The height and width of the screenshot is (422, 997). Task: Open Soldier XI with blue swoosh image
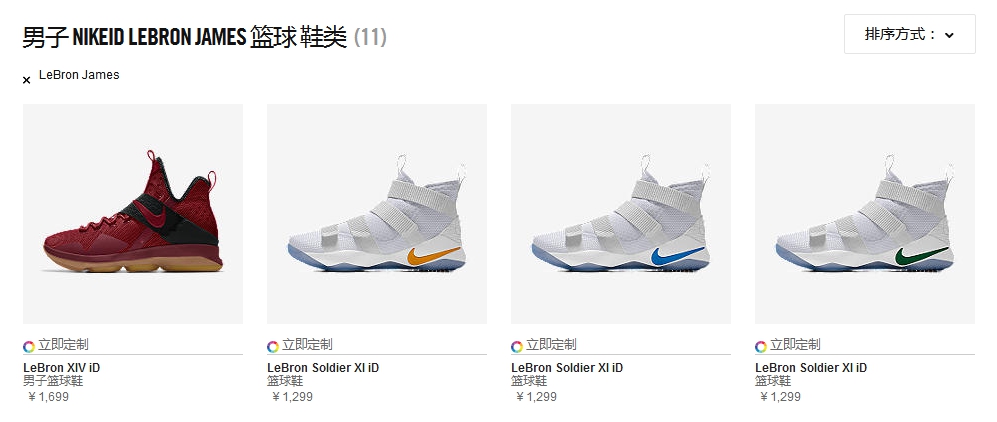(x=621, y=214)
